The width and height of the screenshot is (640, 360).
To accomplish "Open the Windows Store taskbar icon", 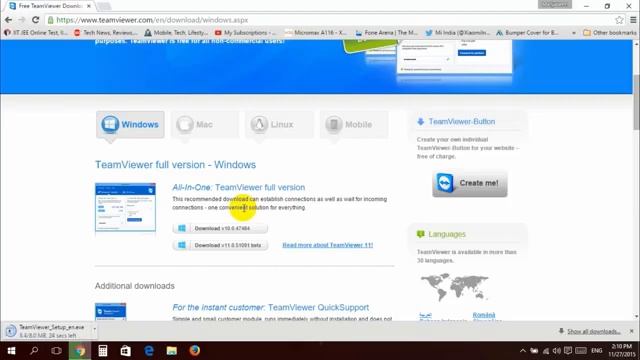I will (126, 351).
